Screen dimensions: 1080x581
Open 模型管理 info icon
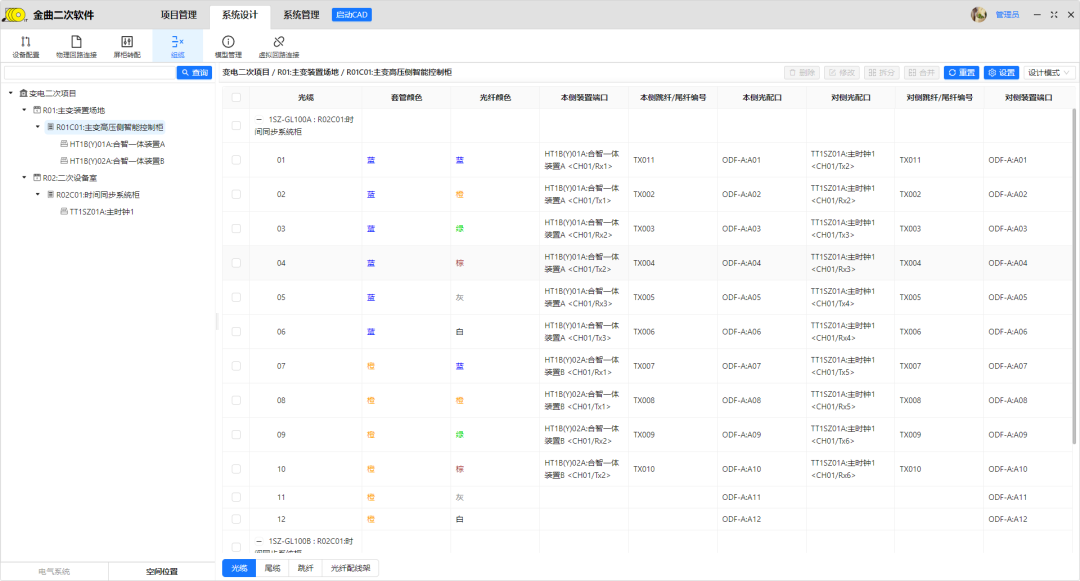(x=228, y=42)
